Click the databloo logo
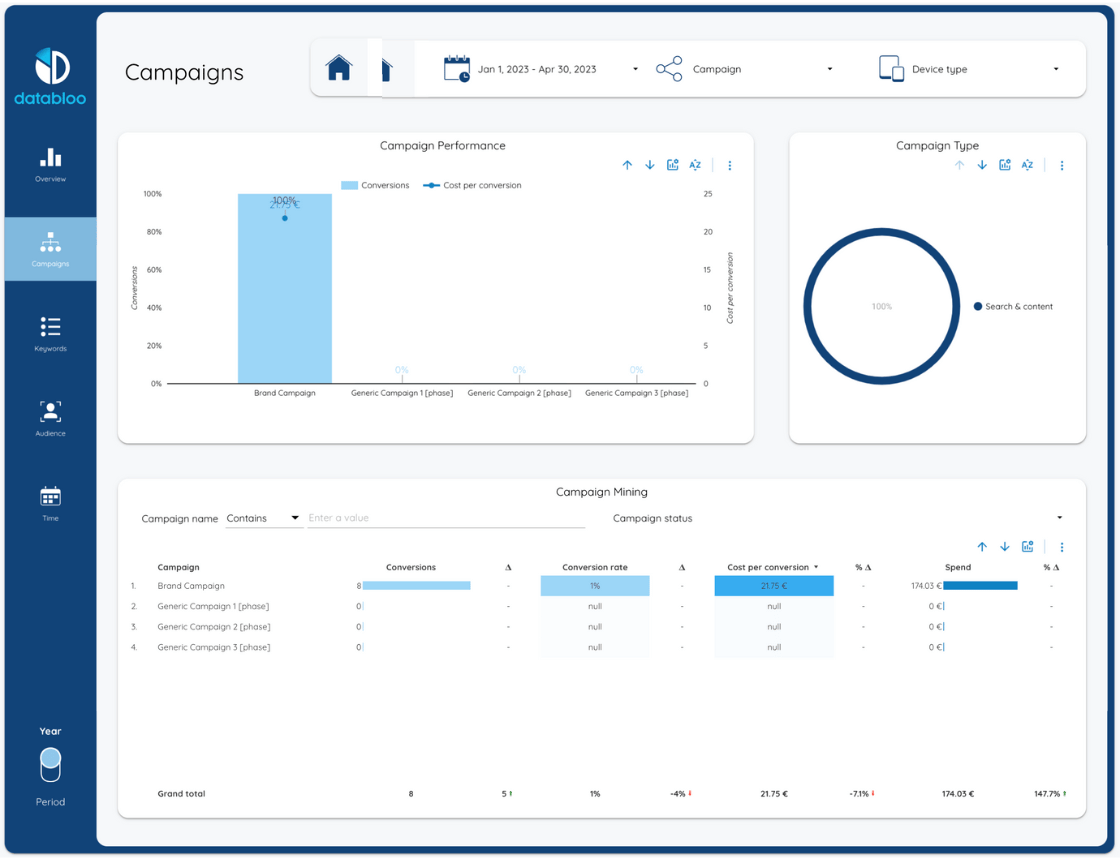This screenshot has width=1120, height=860. click(x=50, y=76)
